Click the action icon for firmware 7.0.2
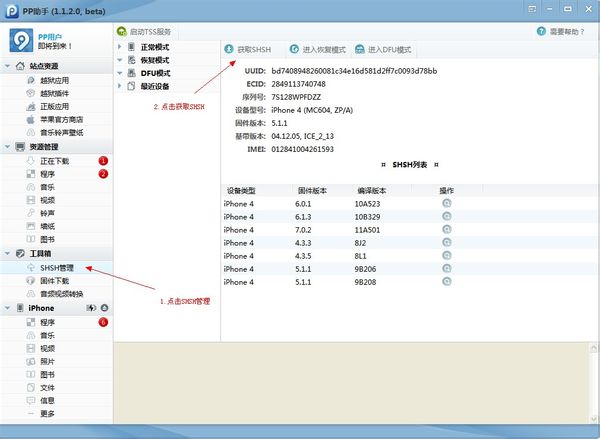 coord(446,229)
